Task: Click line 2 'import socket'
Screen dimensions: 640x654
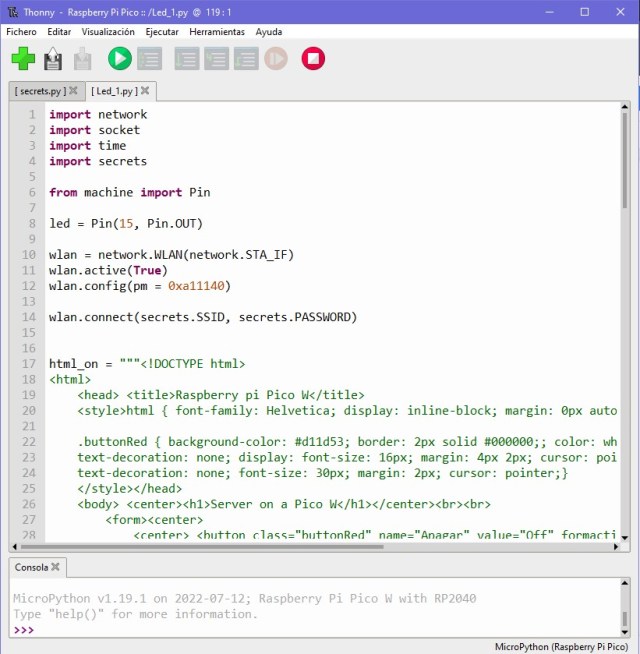Action: coord(95,130)
